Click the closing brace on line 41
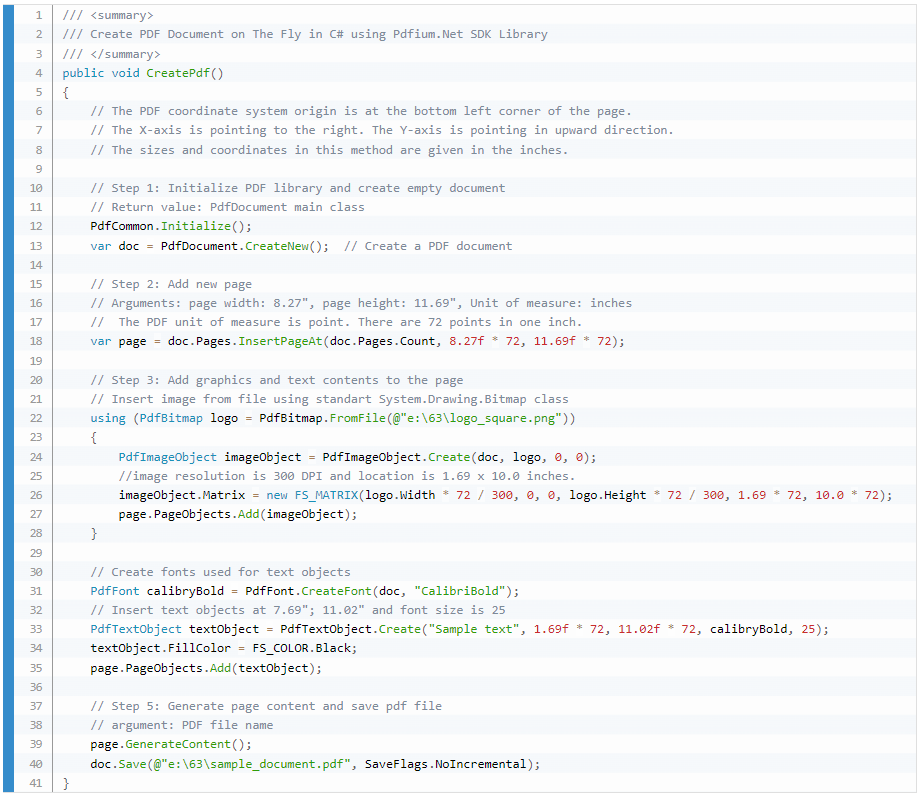The height and width of the screenshot is (797, 922). click(x=66, y=783)
